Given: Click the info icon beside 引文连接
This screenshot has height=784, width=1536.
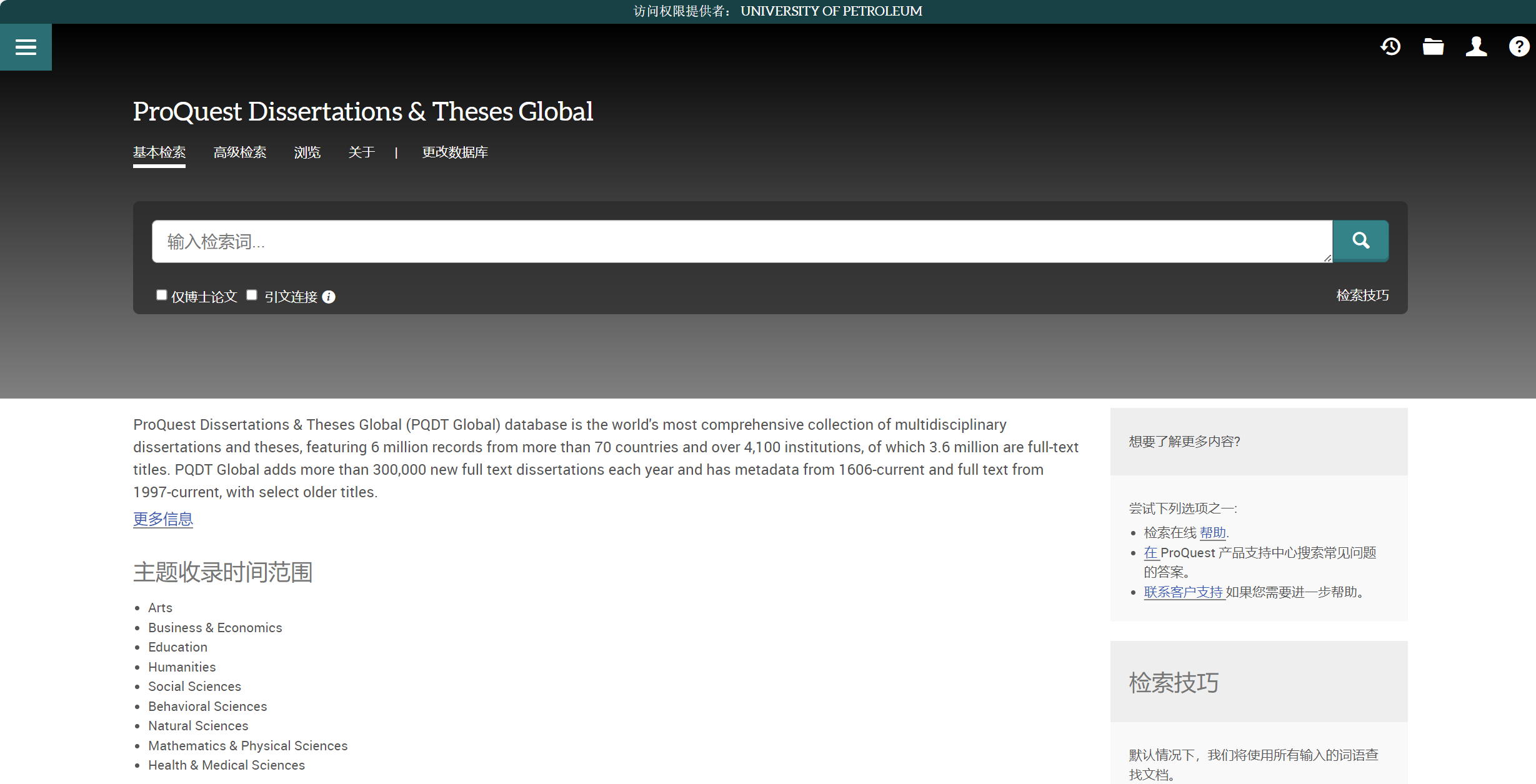Looking at the screenshot, I should coord(329,297).
